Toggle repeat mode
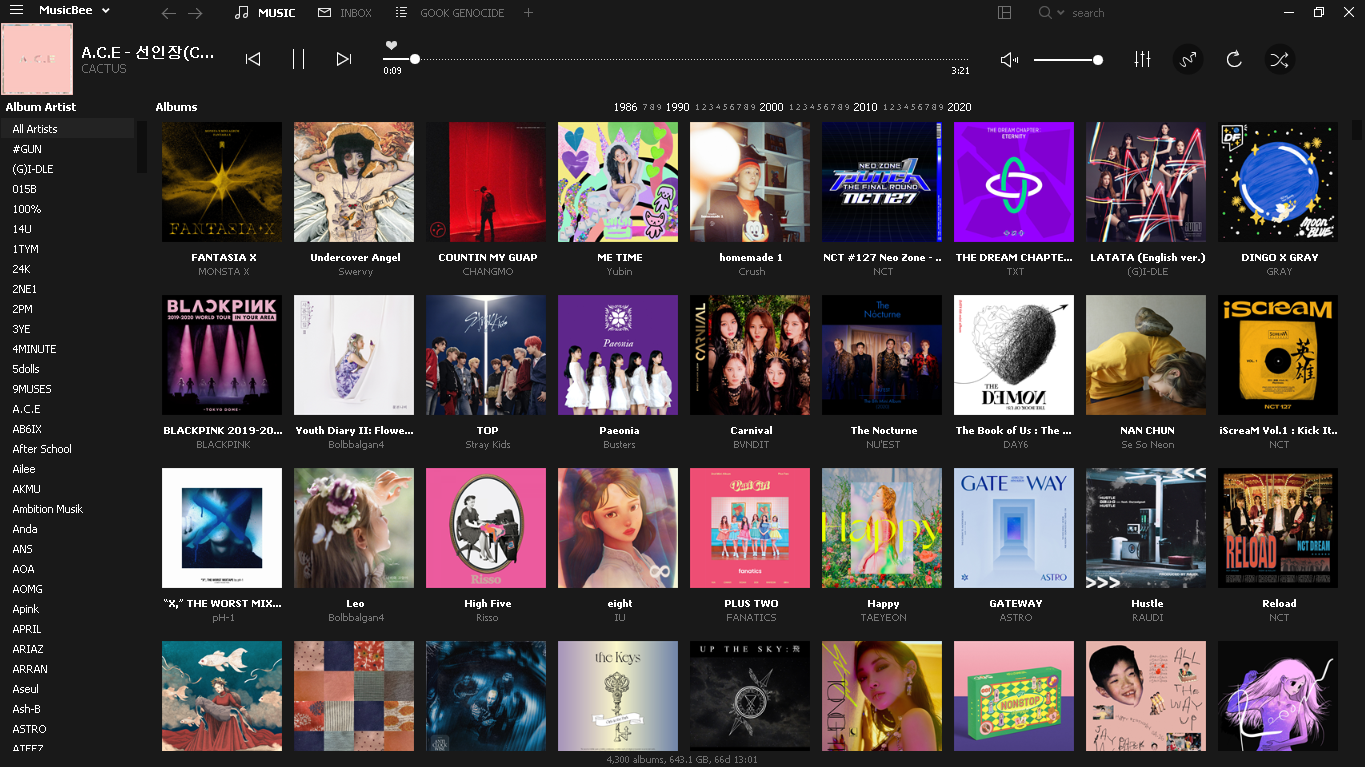The width and height of the screenshot is (1365, 767). pyautogui.click(x=1234, y=59)
